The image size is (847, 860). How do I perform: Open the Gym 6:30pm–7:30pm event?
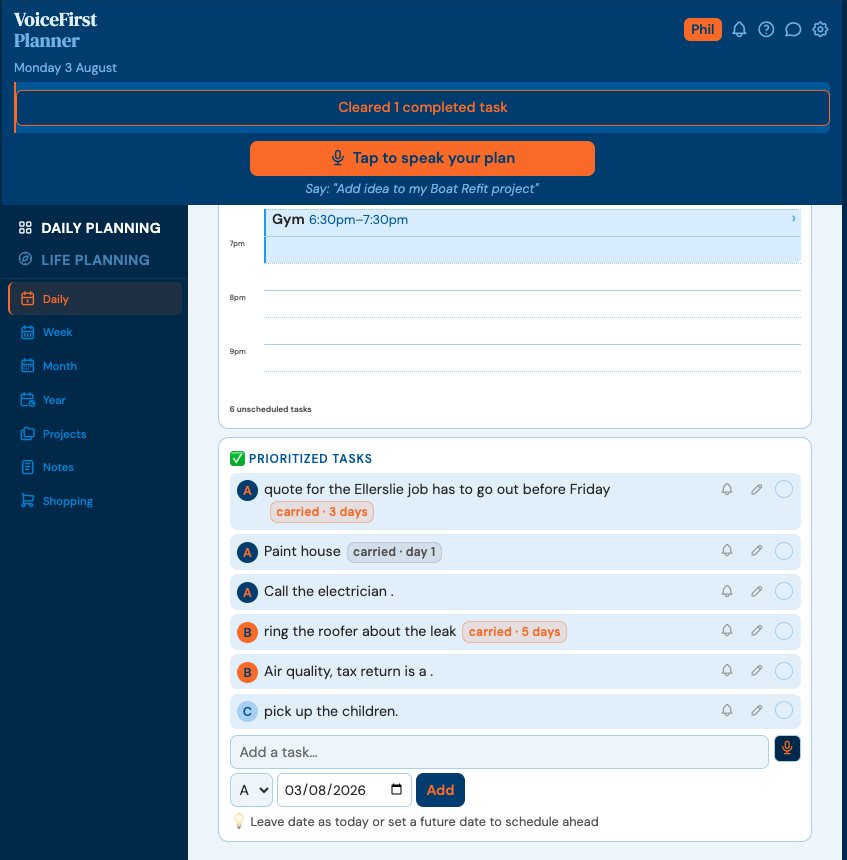click(x=532, y=236)
